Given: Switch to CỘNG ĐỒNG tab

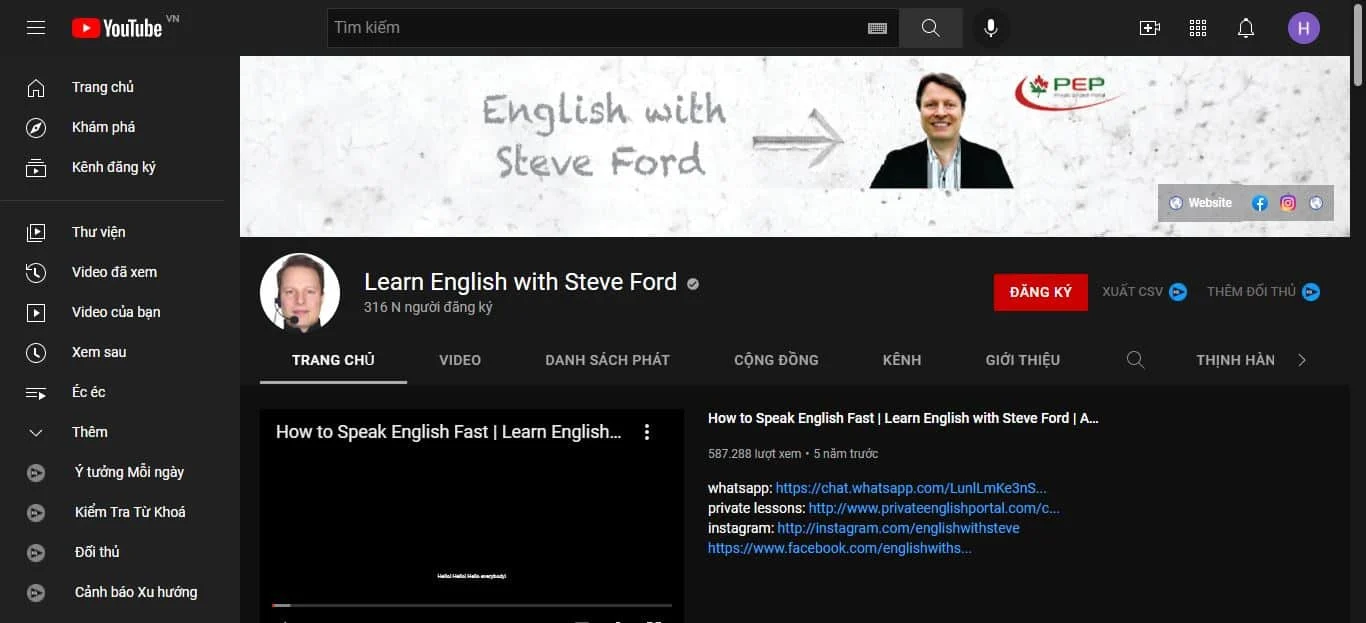Looking at the screenshot, I should click(776, 360).
